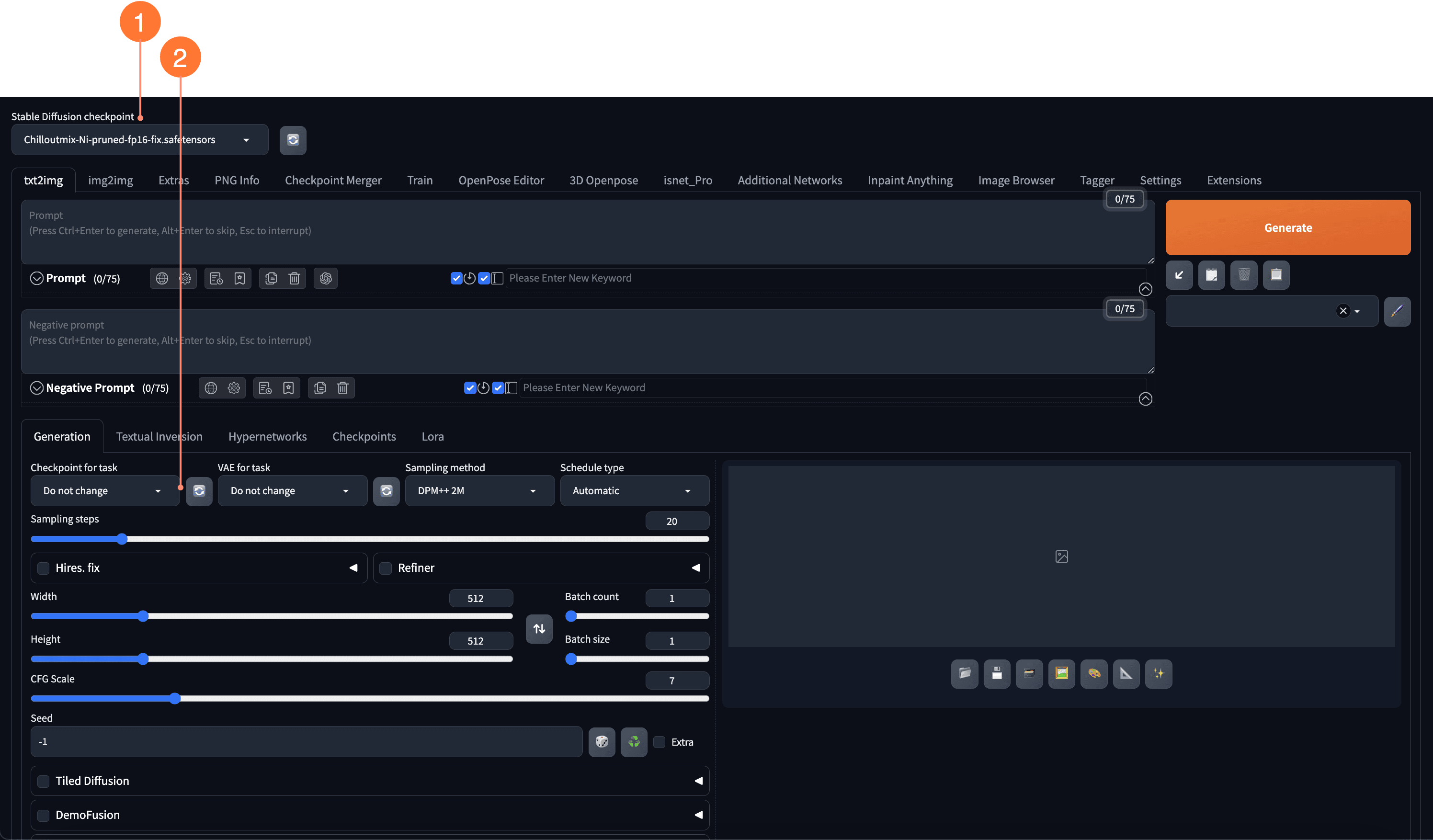Screen dimensions: 1433x840
Task: Click the green recycle seed icon
Action: coord(634,742)
